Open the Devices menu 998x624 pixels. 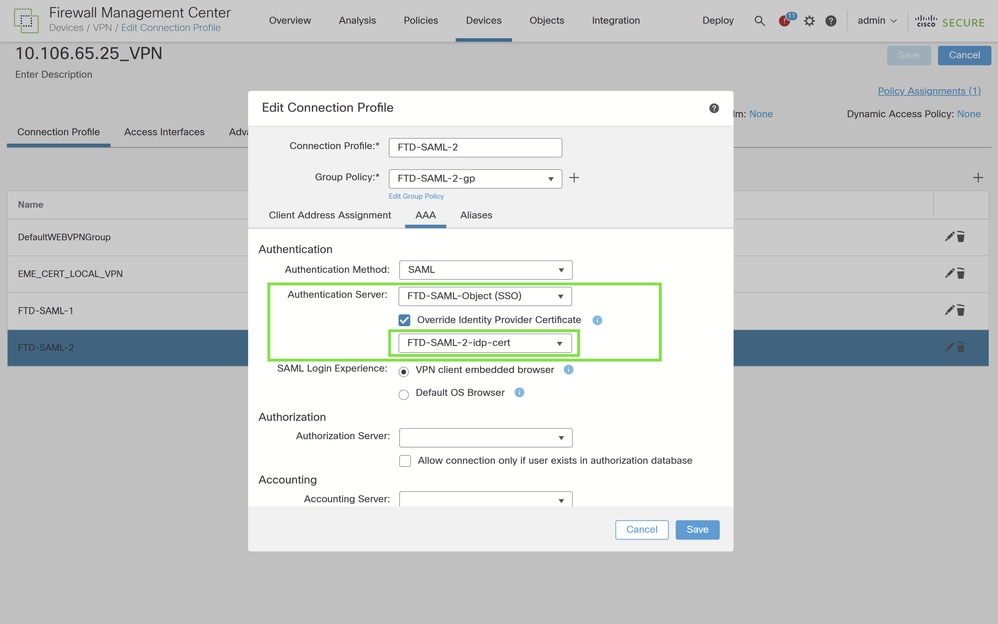pyautogui.click(x=484, y=20)
